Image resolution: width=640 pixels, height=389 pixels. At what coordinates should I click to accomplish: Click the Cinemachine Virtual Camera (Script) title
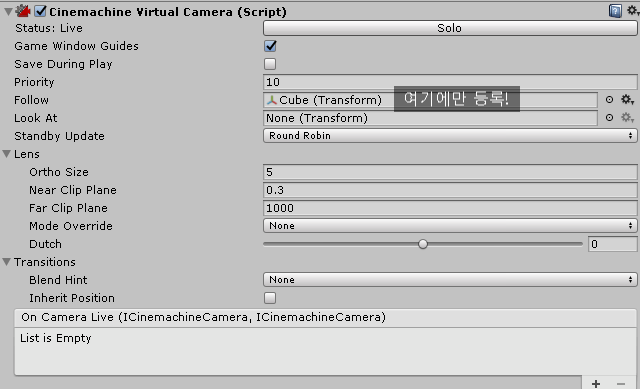168,12
